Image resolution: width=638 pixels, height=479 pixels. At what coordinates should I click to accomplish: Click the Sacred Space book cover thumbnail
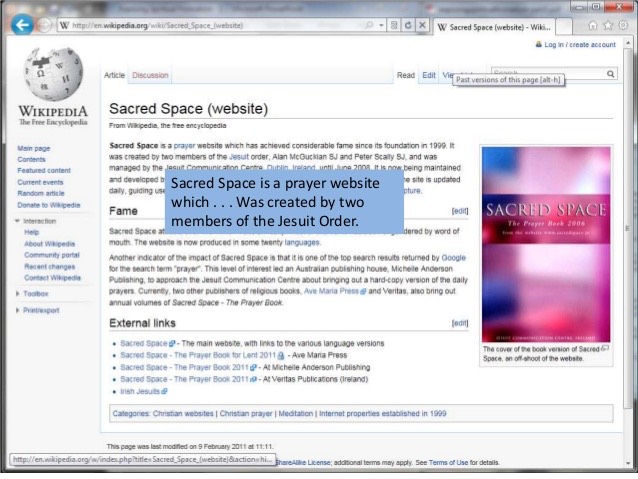(546, 245)
